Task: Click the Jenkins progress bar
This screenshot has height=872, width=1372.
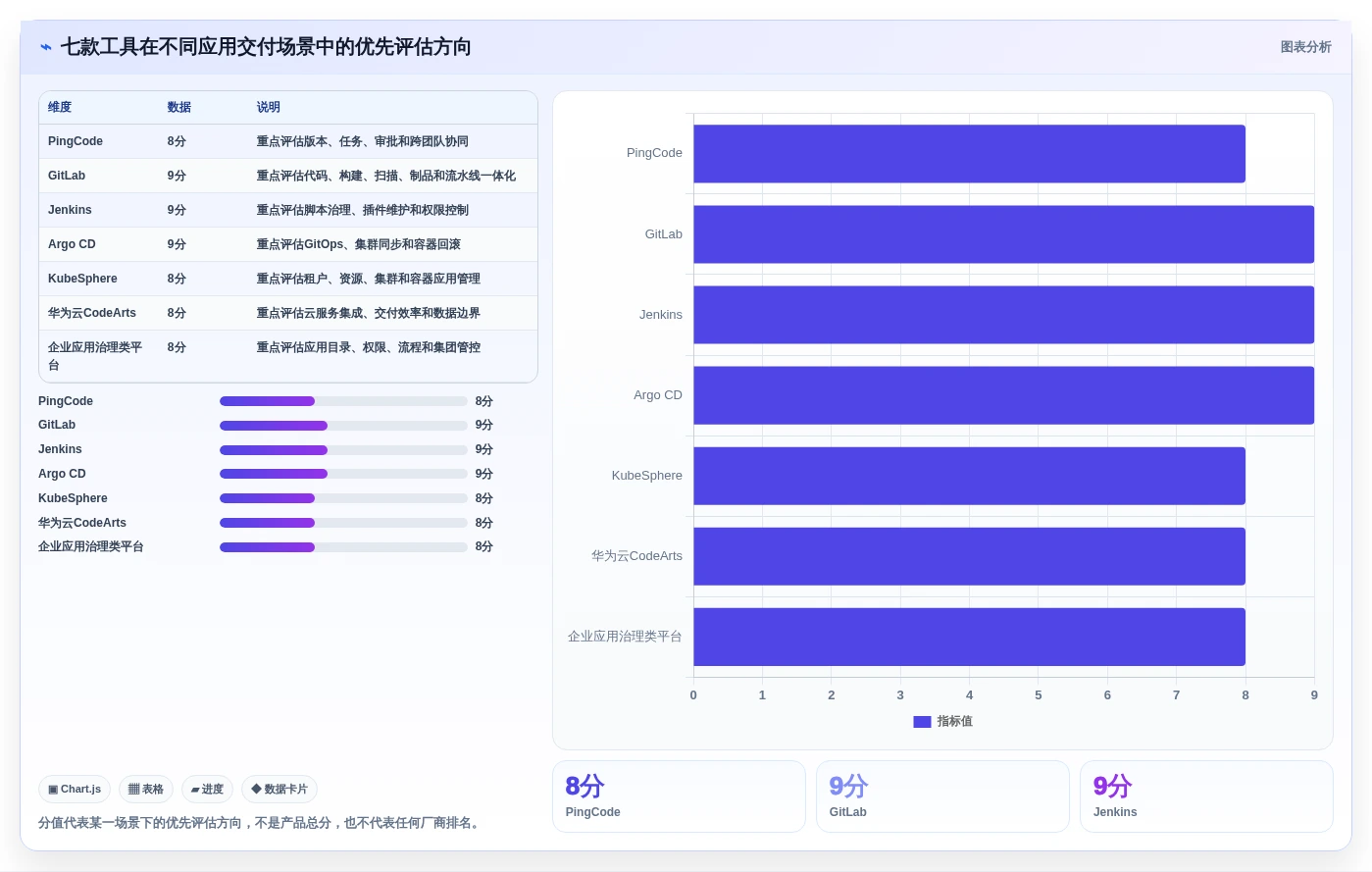Action: click(x=343, y=450)
